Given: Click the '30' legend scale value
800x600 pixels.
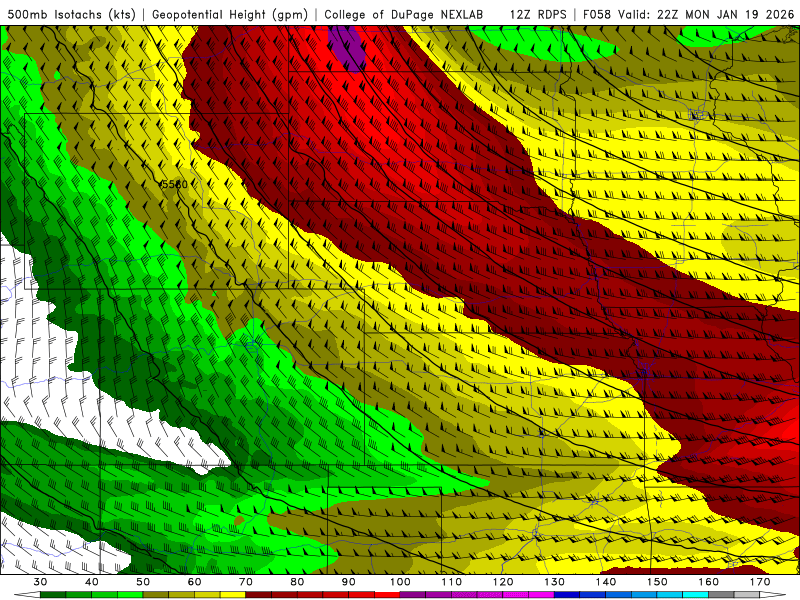Looking at the screenshot, I should 40,582.
